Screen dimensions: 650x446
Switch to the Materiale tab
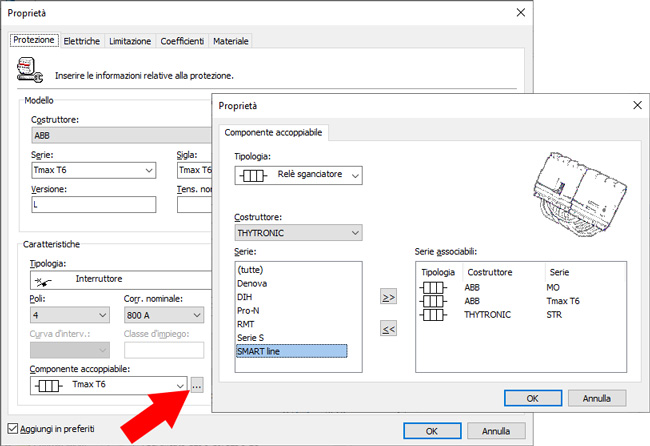point(231,41)
